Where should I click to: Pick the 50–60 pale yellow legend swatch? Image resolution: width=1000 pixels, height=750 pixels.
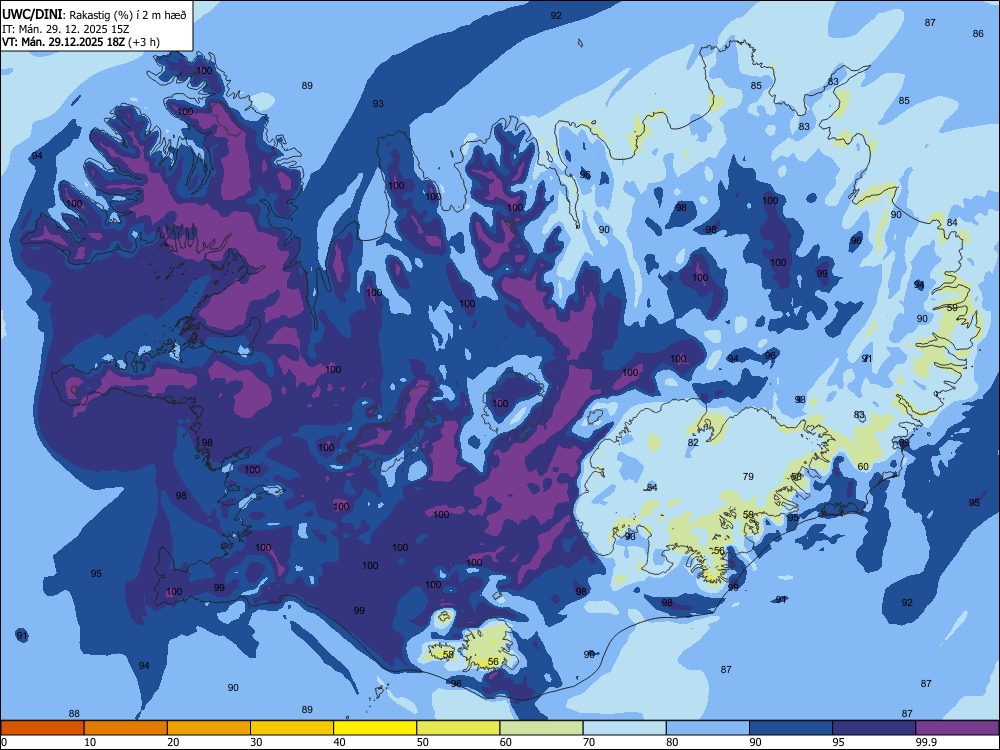pos(459,728)
